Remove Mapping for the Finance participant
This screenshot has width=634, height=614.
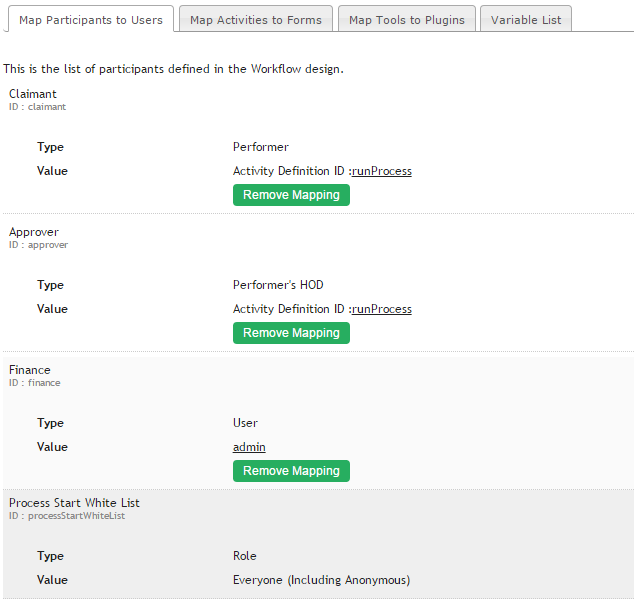(x=291, y=471)
